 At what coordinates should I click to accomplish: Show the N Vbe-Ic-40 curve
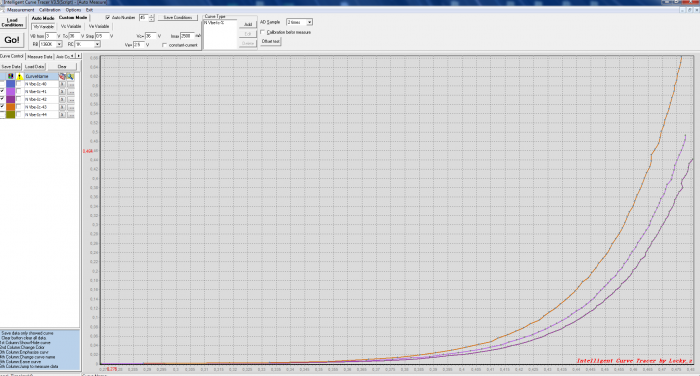pos(2,84)
